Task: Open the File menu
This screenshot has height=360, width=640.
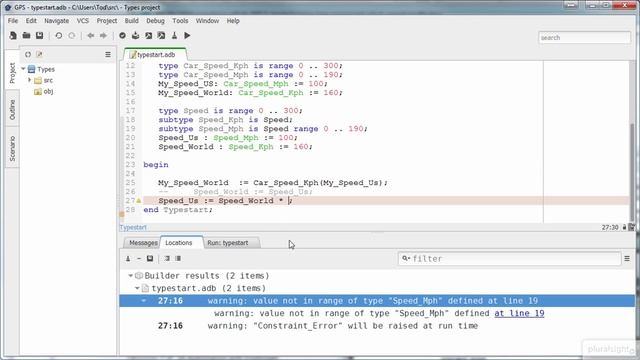Action: click(13, 21)
